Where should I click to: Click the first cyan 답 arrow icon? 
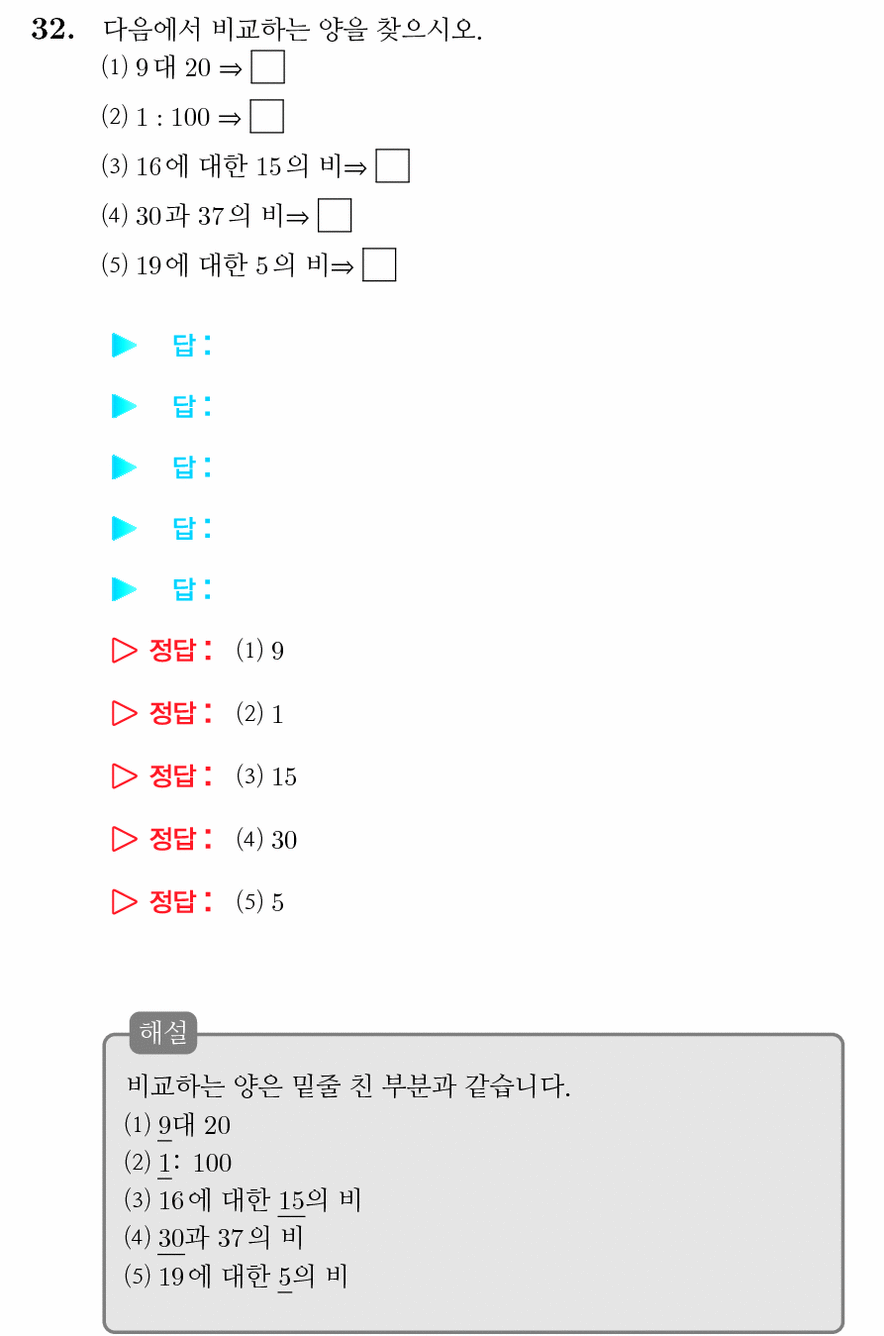pyautogui.click(x=124, y=346)
